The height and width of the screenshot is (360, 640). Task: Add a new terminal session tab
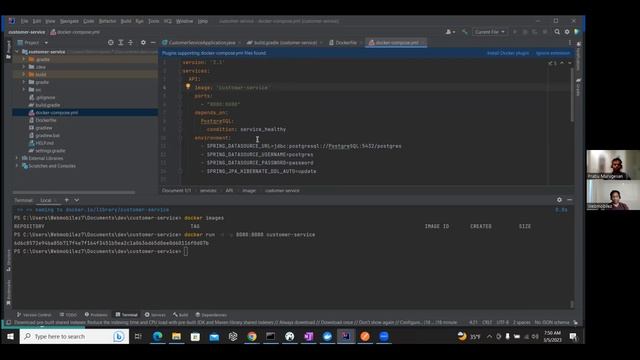(x=67, y=200)
